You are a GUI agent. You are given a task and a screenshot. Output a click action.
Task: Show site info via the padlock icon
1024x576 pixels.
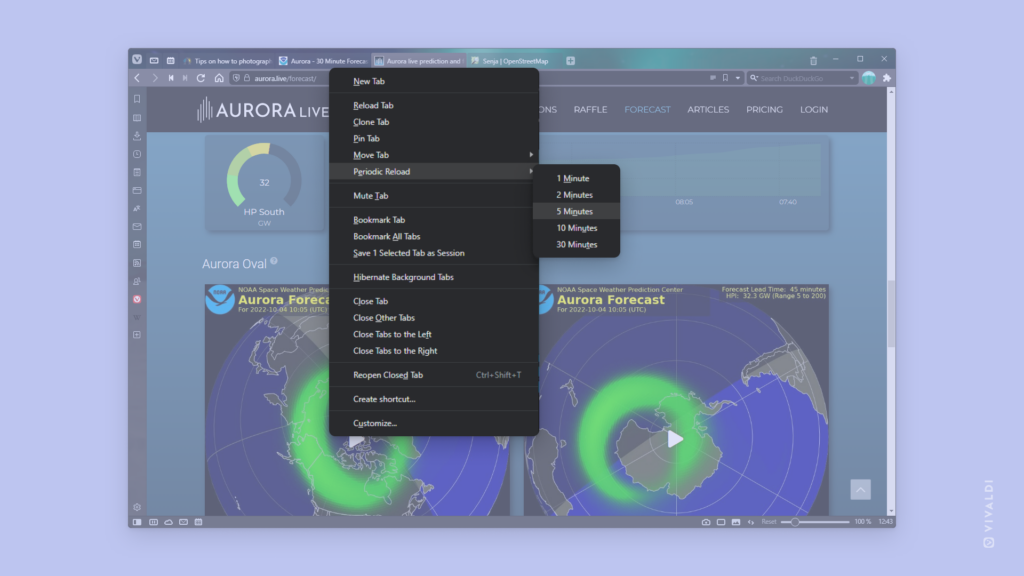pos(247,78)
